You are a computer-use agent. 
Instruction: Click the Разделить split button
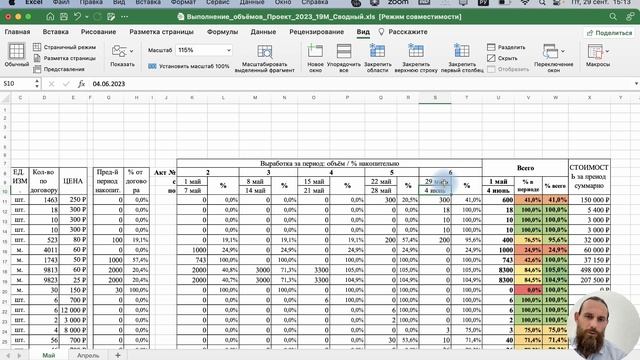click(506, 47)
